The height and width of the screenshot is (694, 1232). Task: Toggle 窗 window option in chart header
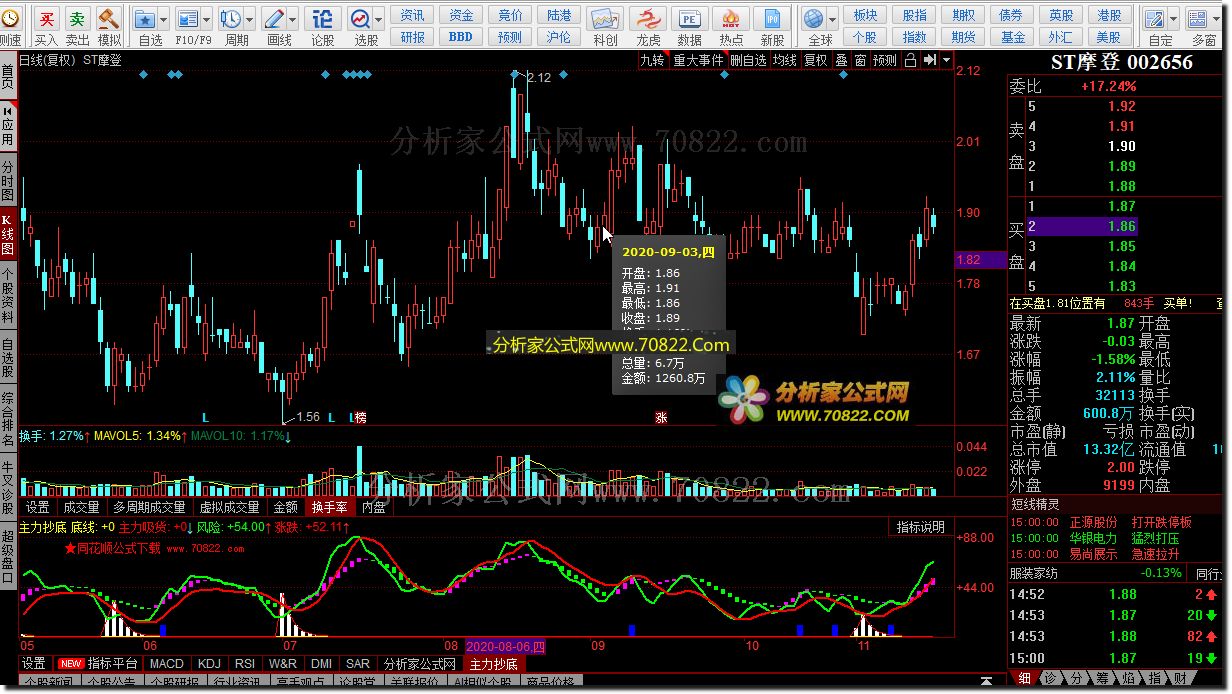click(860, 60)
